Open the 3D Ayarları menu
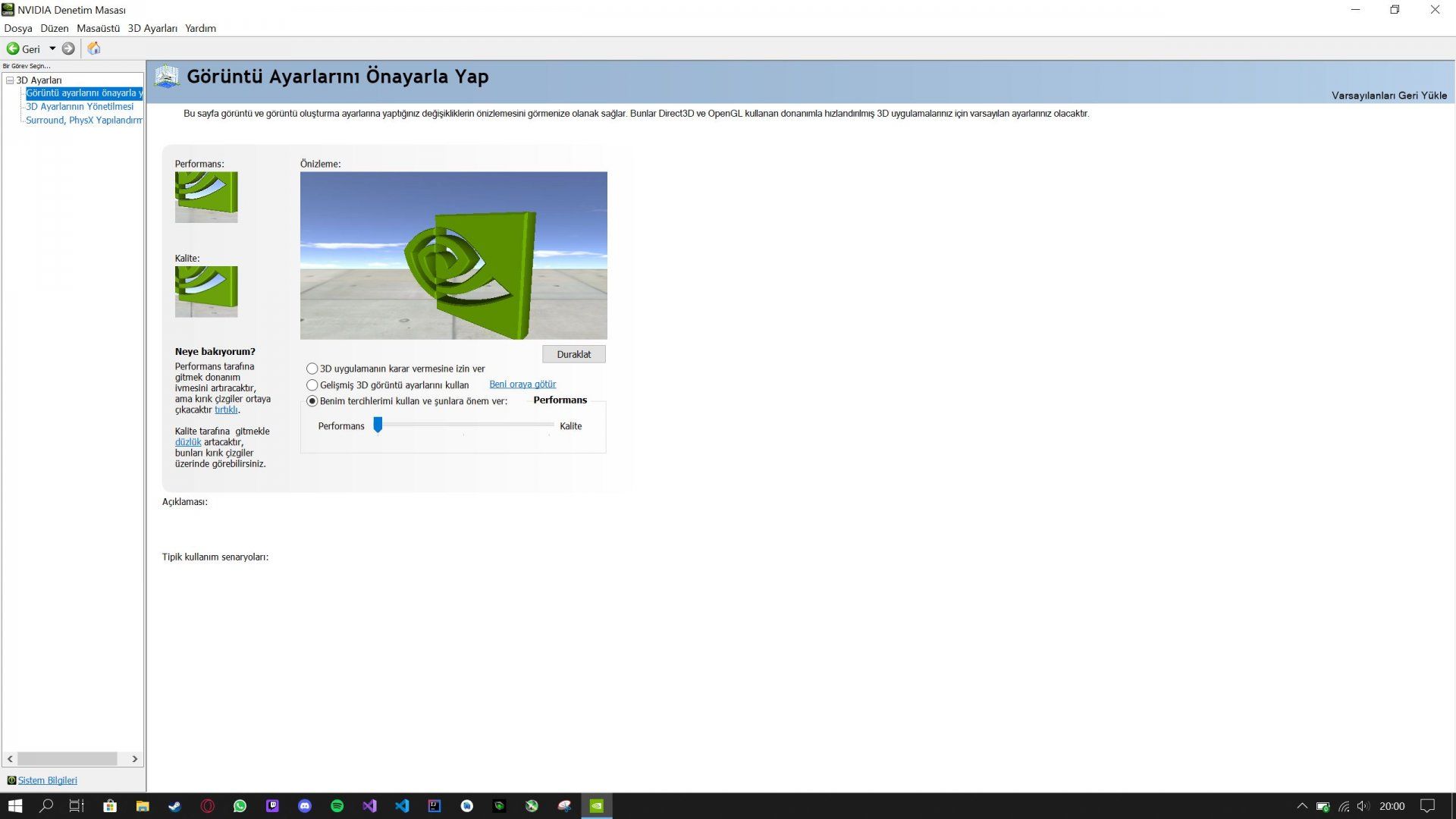 (152, 28)
